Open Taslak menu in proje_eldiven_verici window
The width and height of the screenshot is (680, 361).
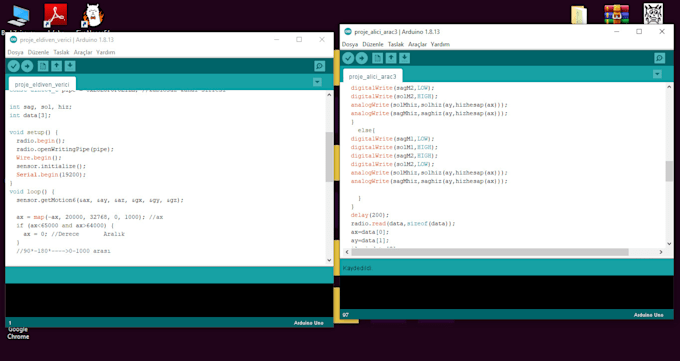coord(61,52)
